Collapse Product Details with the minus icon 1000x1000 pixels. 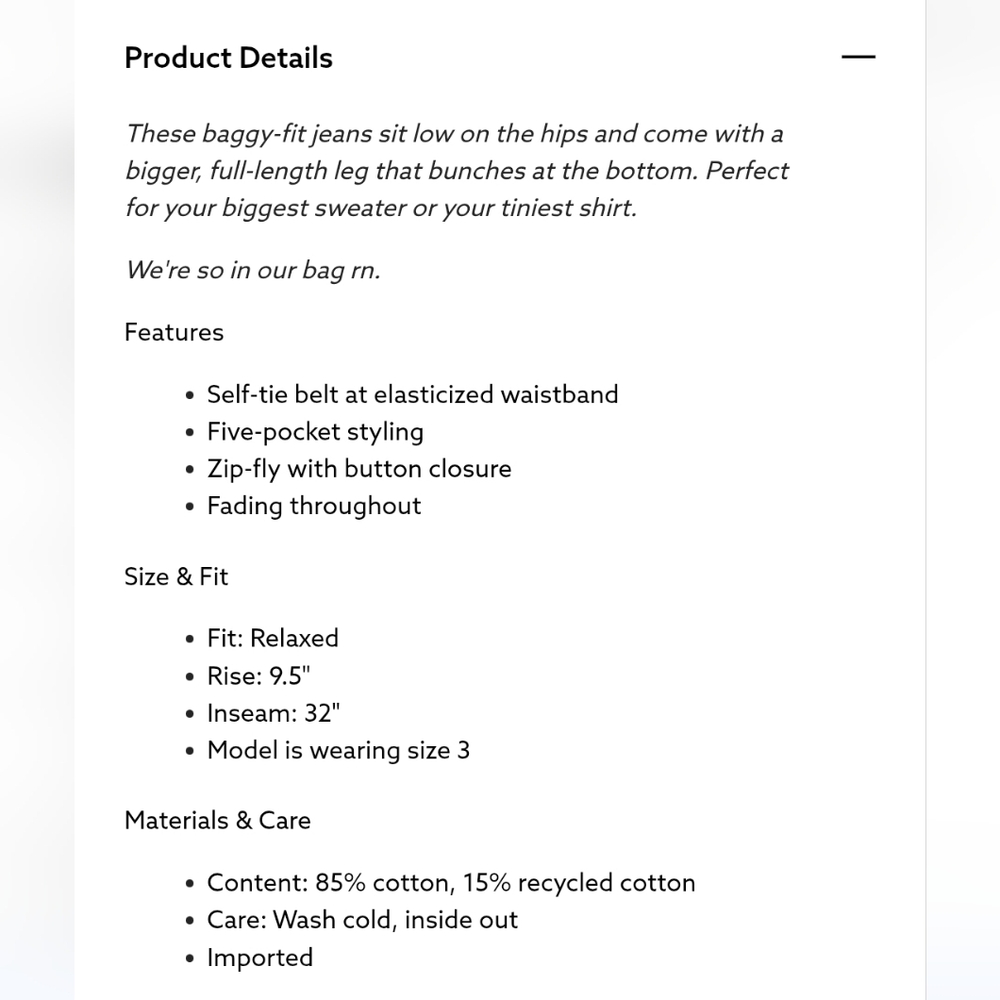coord(858,57)
